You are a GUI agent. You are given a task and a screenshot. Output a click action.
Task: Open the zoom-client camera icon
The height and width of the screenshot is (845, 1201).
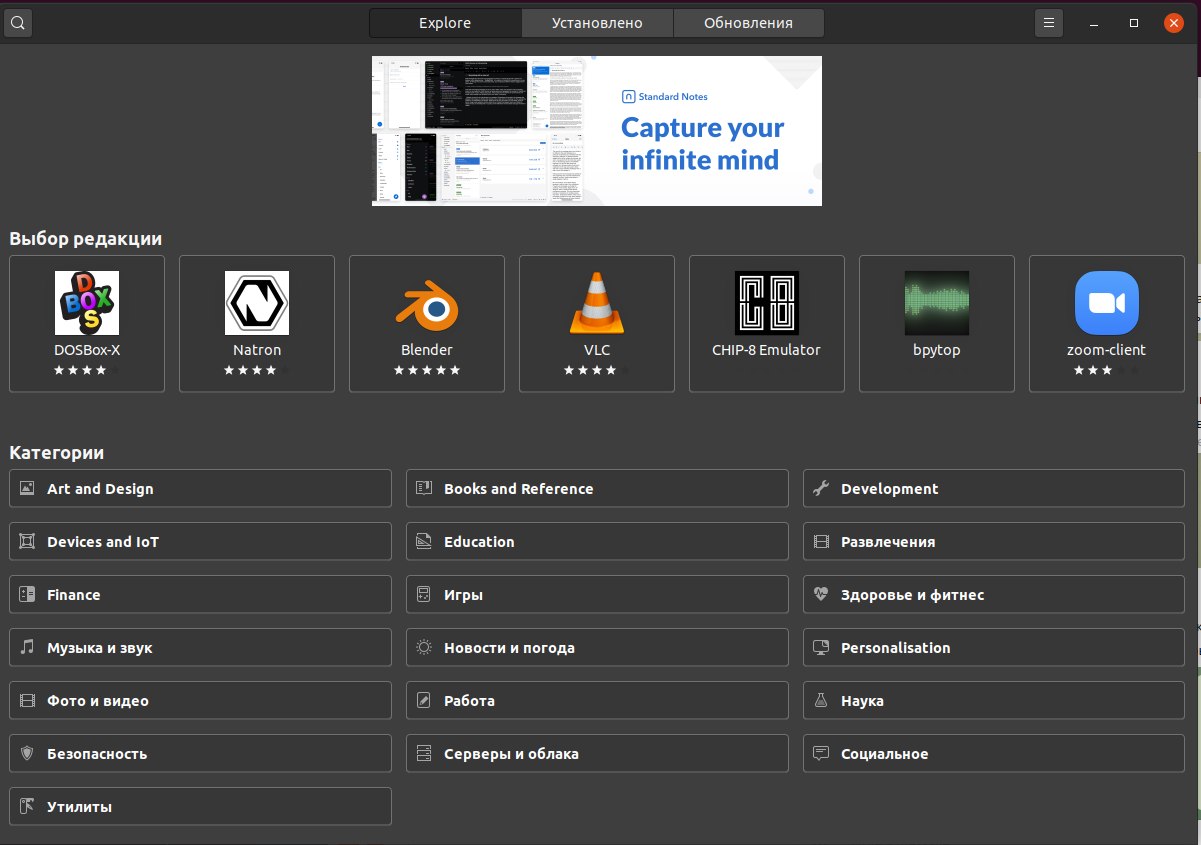coord(1107,303)
